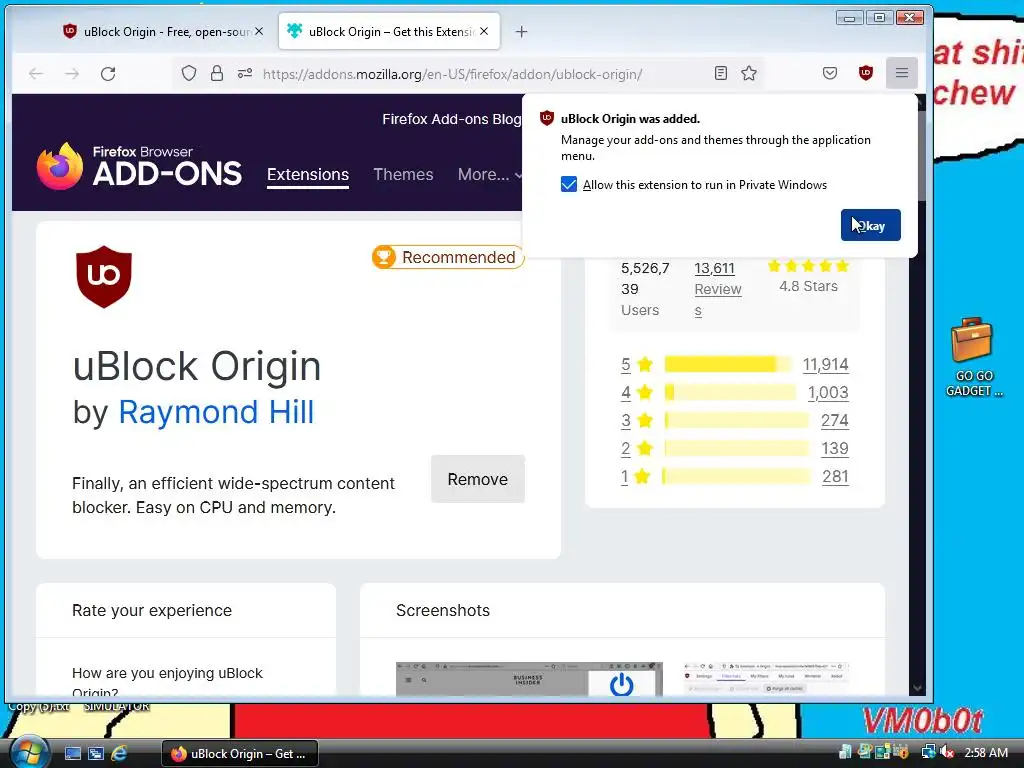Screen dimensions: 1024x768
Task: Switch to the uBlock Origin - Free, open-source tab
Action: 155,31
